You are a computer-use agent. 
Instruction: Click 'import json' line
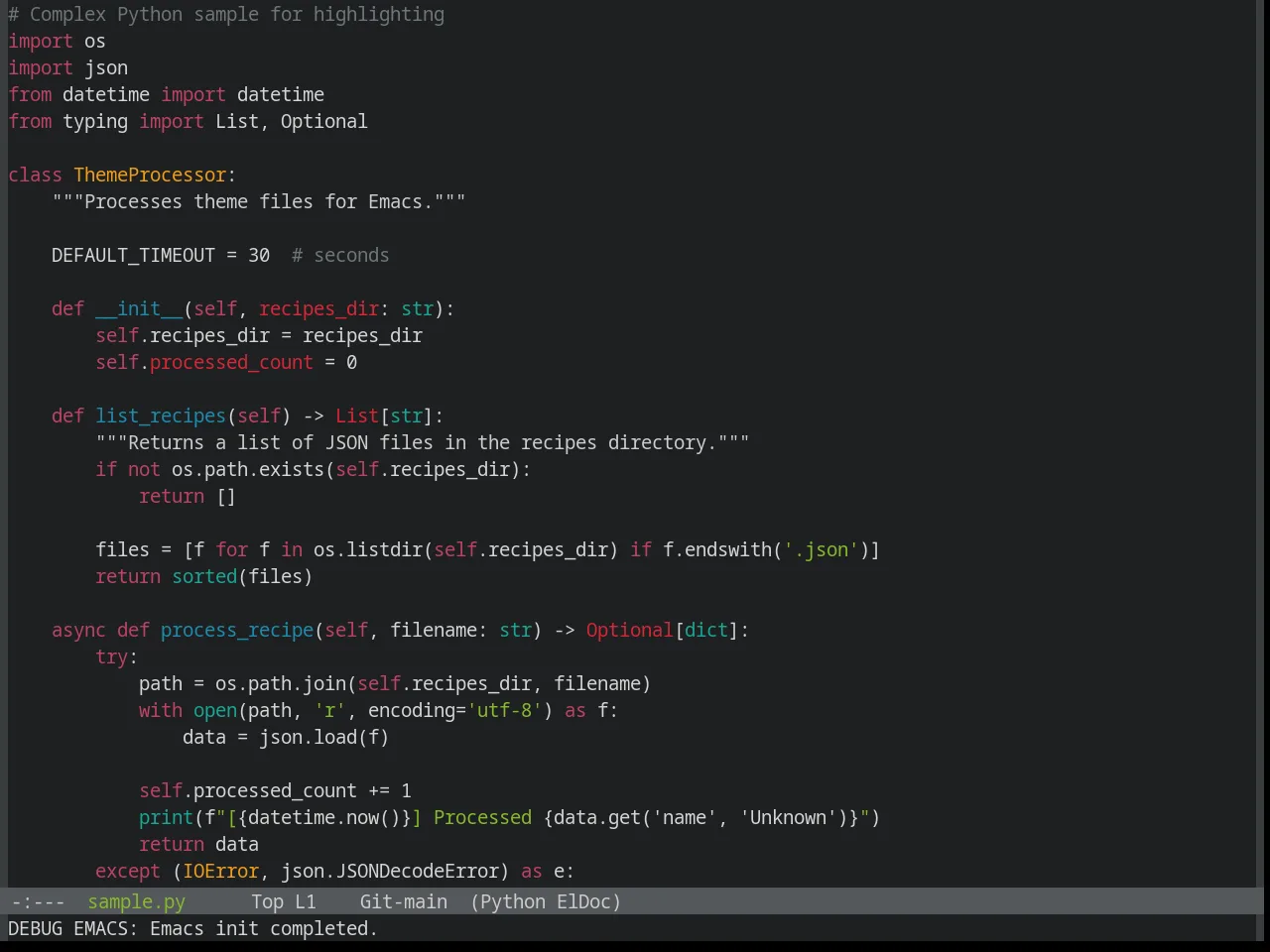coord(67,67)
